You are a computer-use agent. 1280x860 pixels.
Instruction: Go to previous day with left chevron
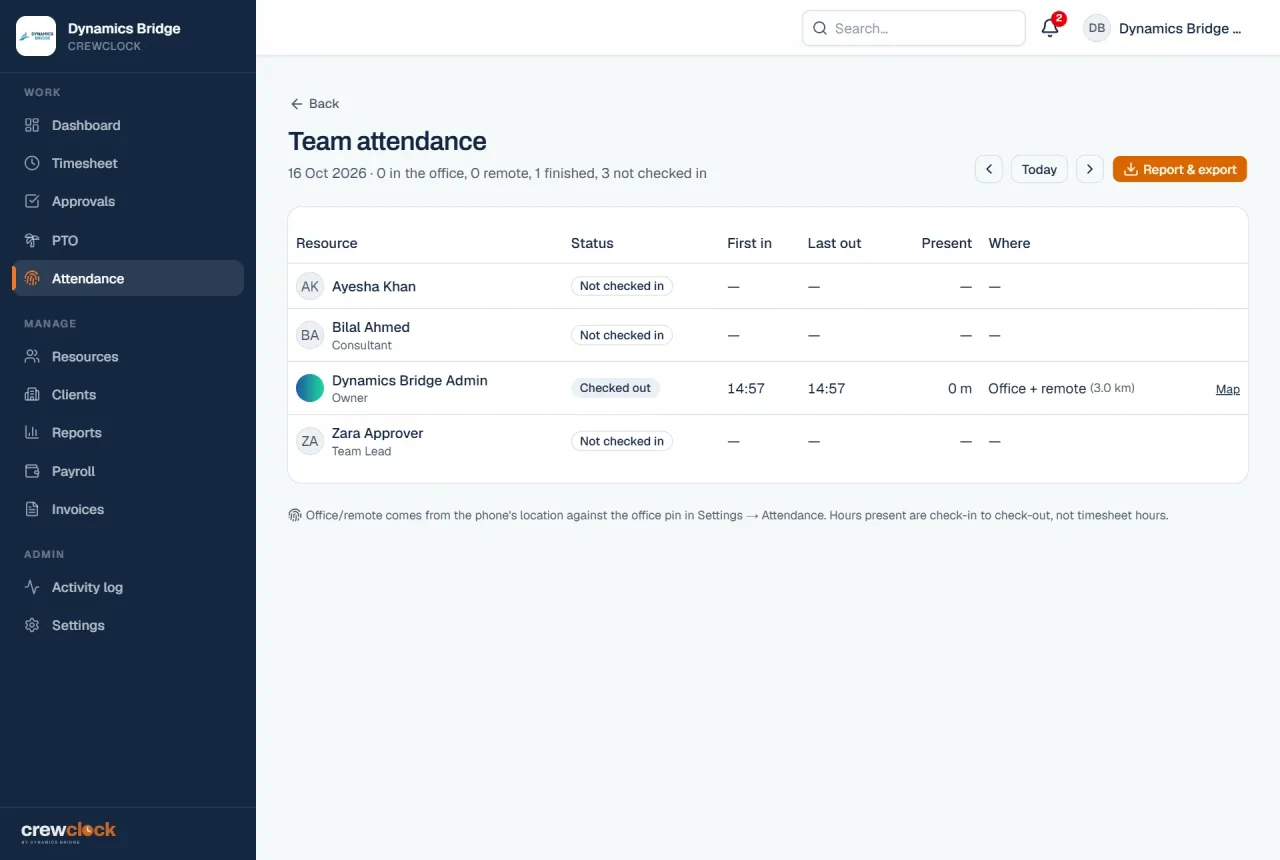click(989, 169)
